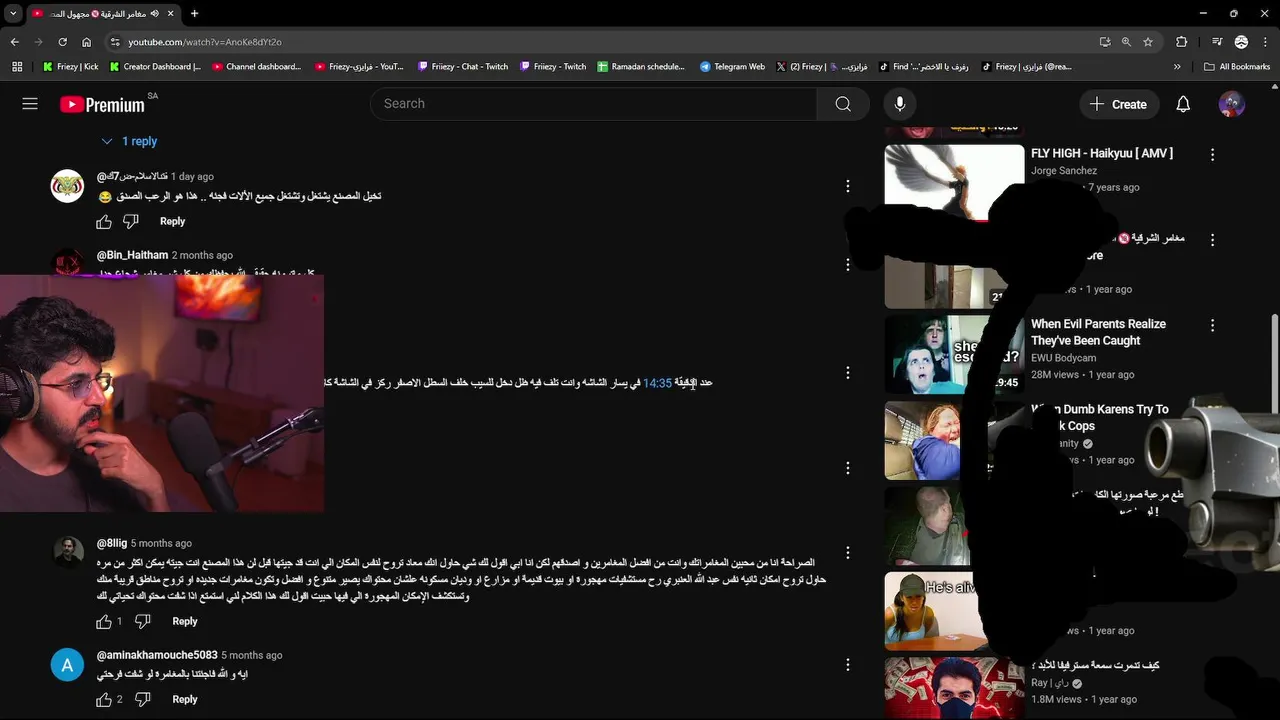The image size is (1280, 720).
Task: Open the 'Friiiezy - Chat - Twitch' bookmark
Action: (x=462, y=67)
